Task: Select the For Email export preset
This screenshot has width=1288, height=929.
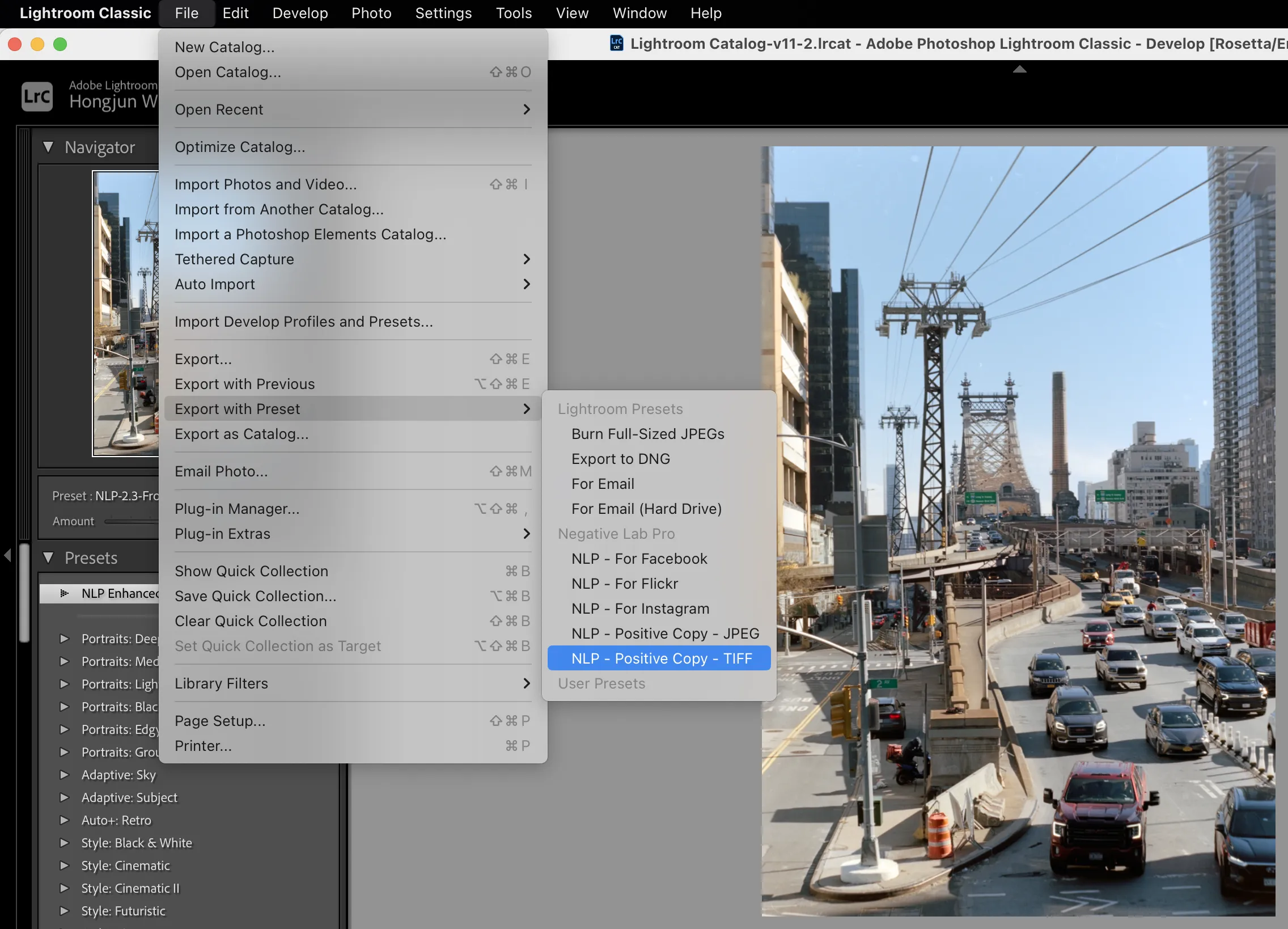Action: point(659,484)
